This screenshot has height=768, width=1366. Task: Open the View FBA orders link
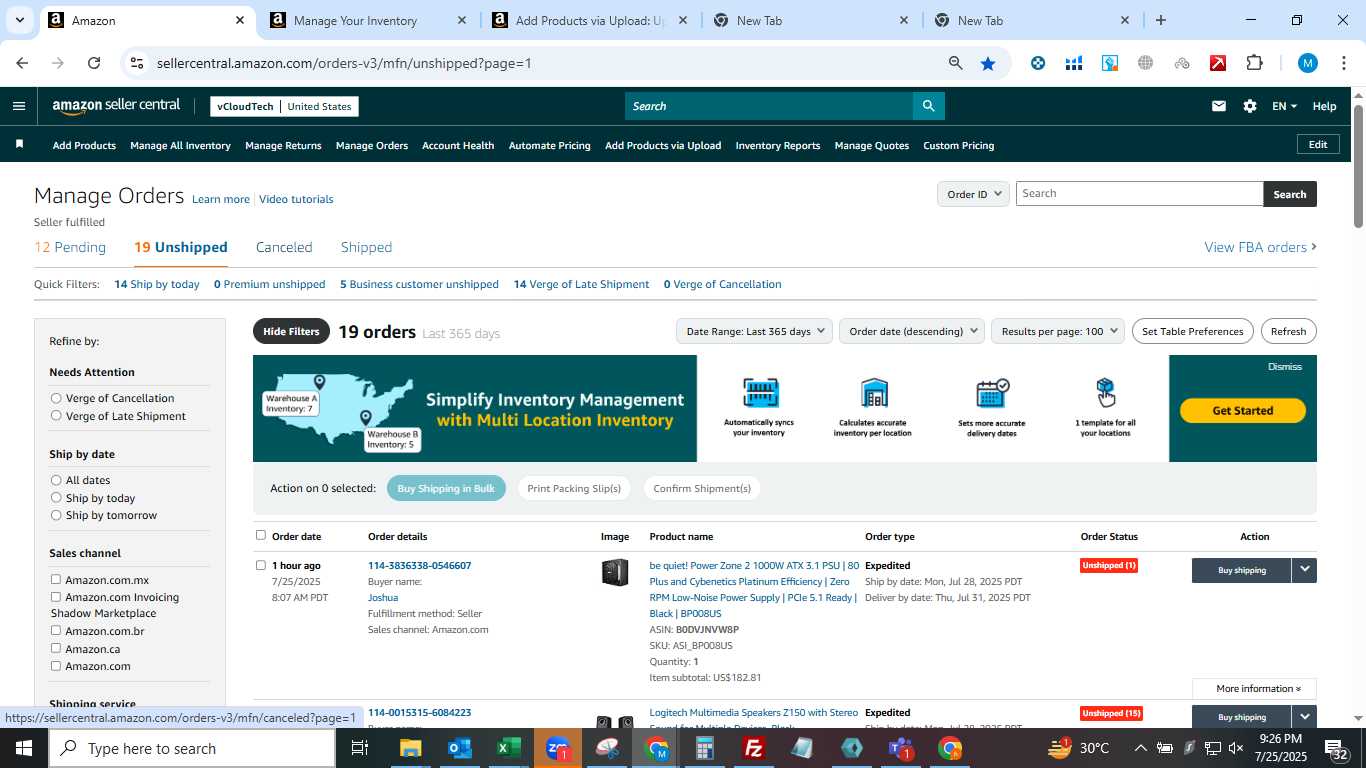tap(1260, 247)
